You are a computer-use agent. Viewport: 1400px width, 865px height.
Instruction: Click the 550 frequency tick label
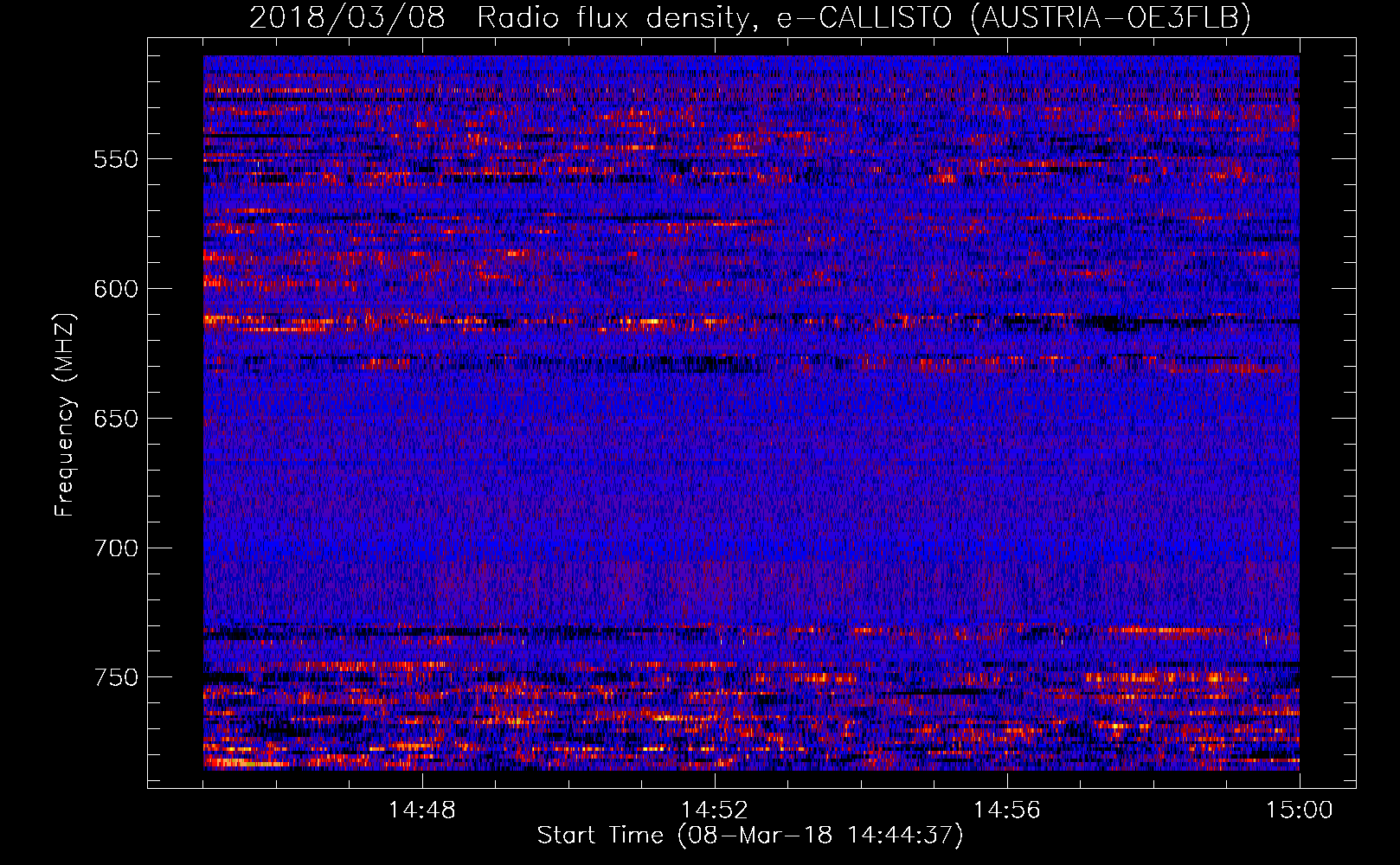pos(116,159)
